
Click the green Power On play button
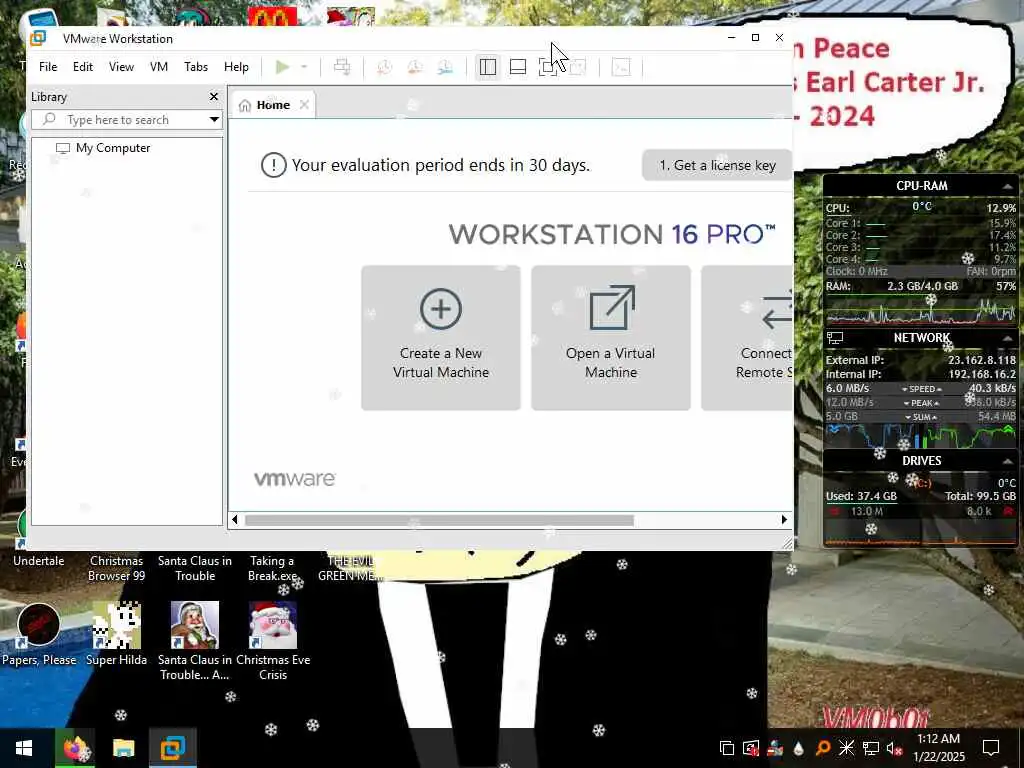click(282, 67)
